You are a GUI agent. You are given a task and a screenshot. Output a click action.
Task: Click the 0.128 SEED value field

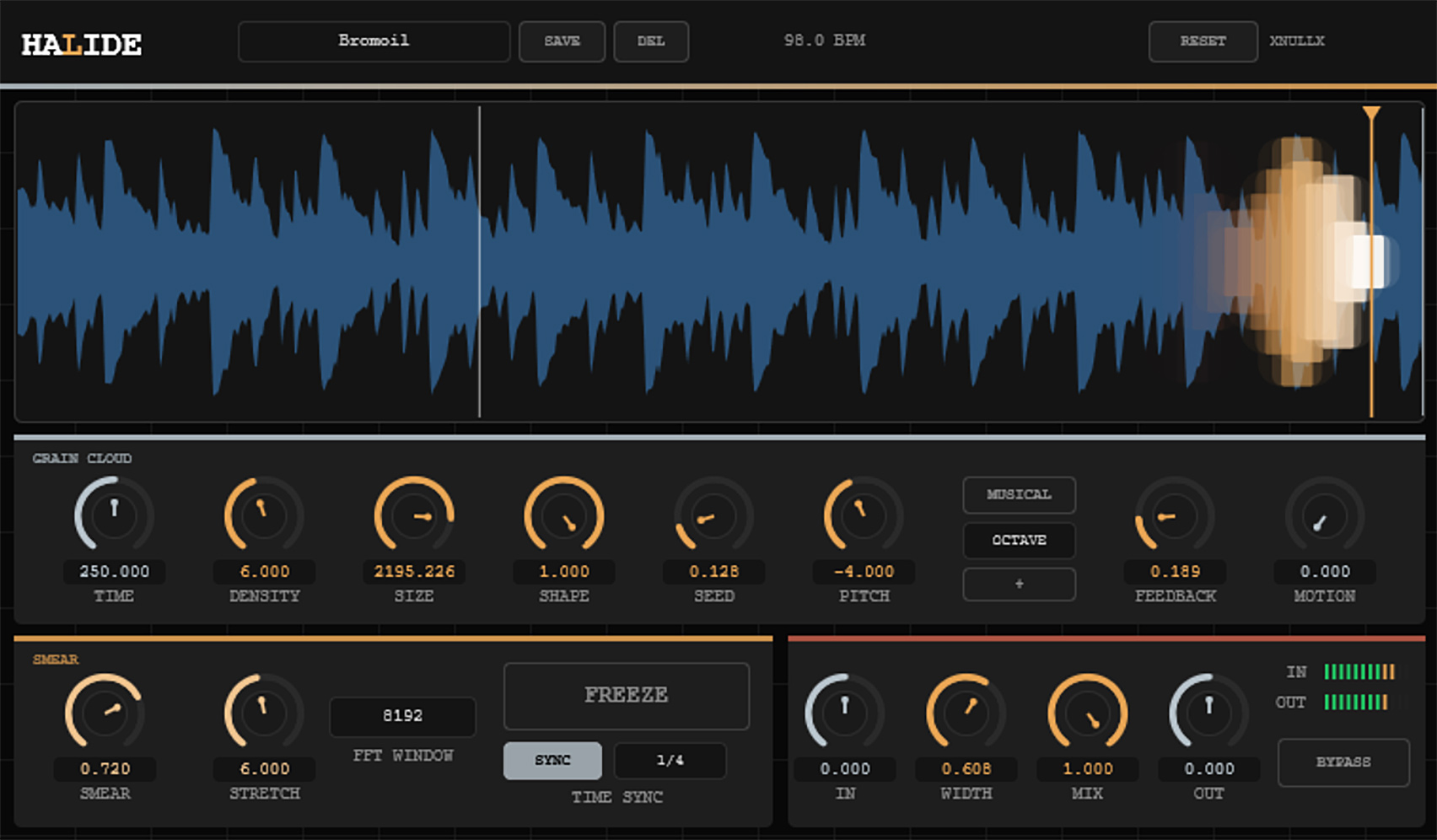(x=713, y=572)
